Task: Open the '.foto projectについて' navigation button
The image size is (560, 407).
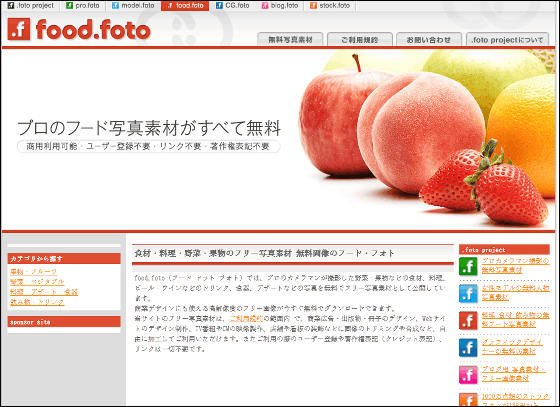Action: tap(508, 40)
